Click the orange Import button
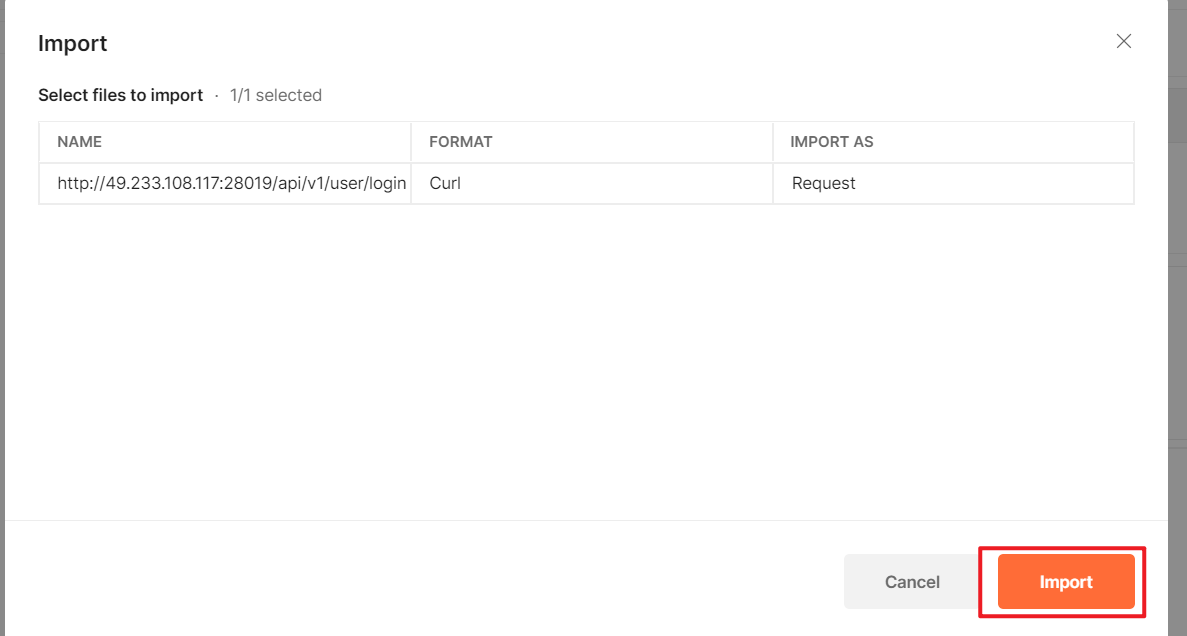This screenshot has height=636, width=1187. 1066,582
